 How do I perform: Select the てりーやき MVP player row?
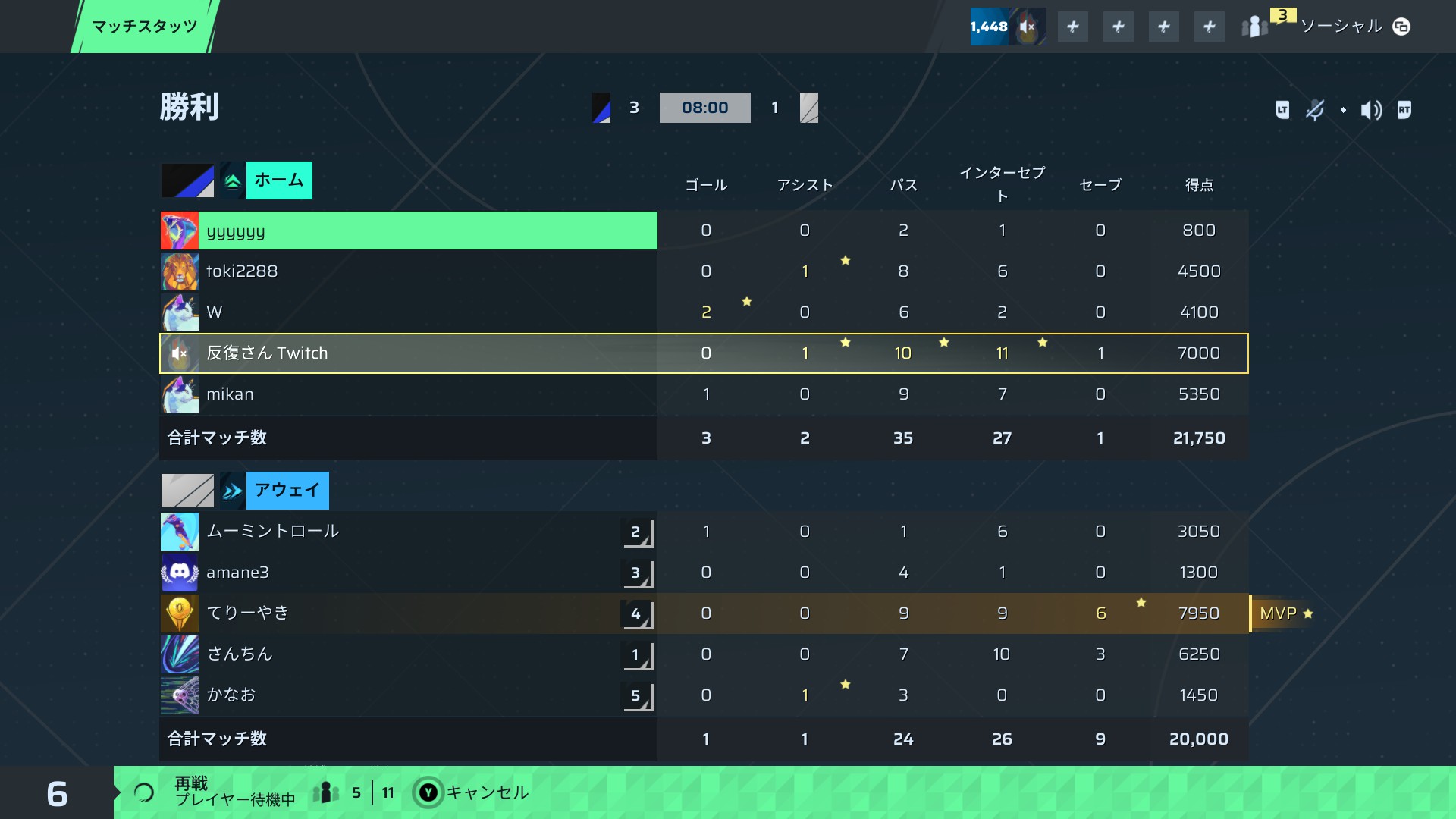[x=704, y=613]
